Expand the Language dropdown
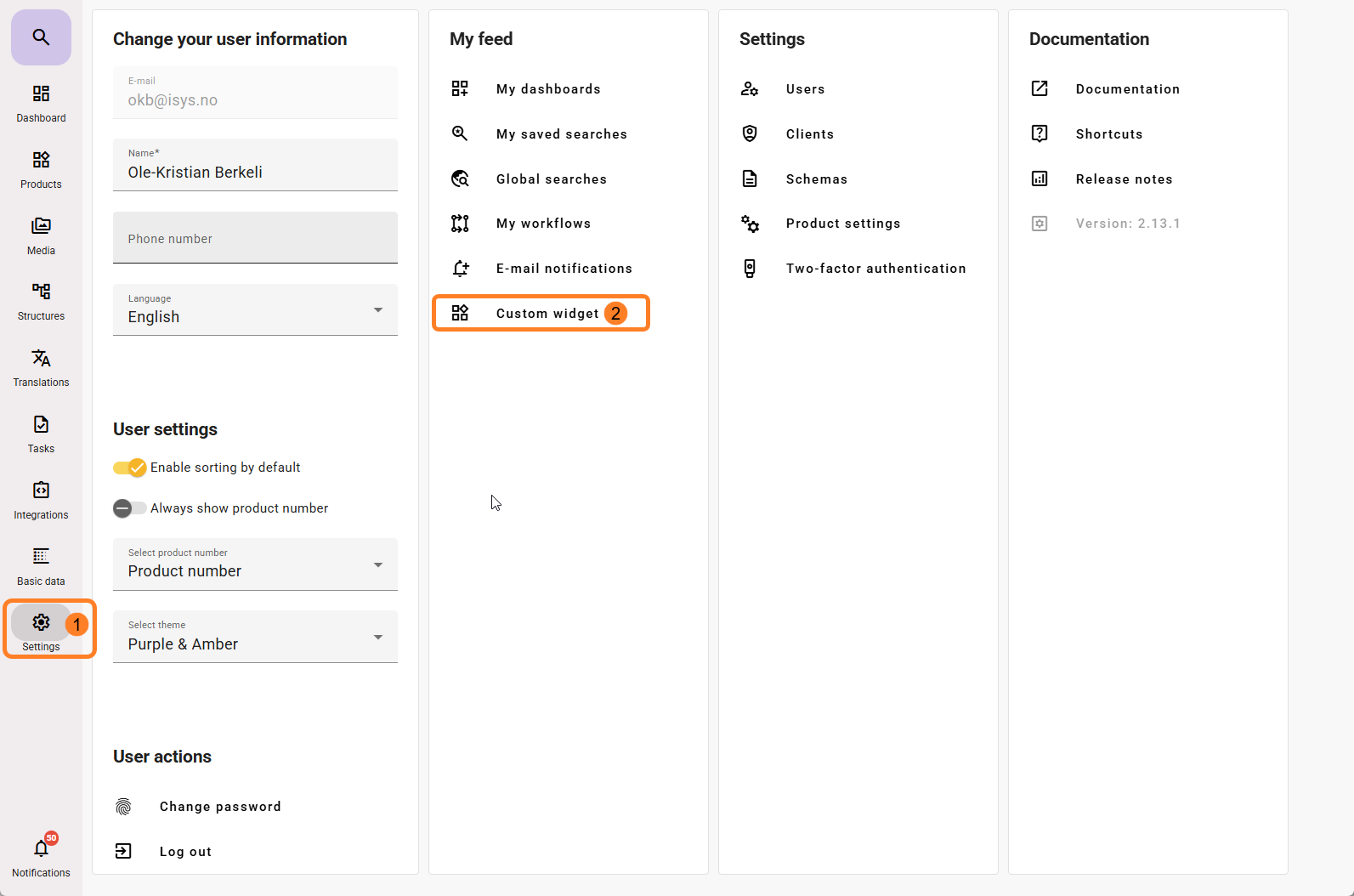1354x896 pixels. (x=255, y=310)
